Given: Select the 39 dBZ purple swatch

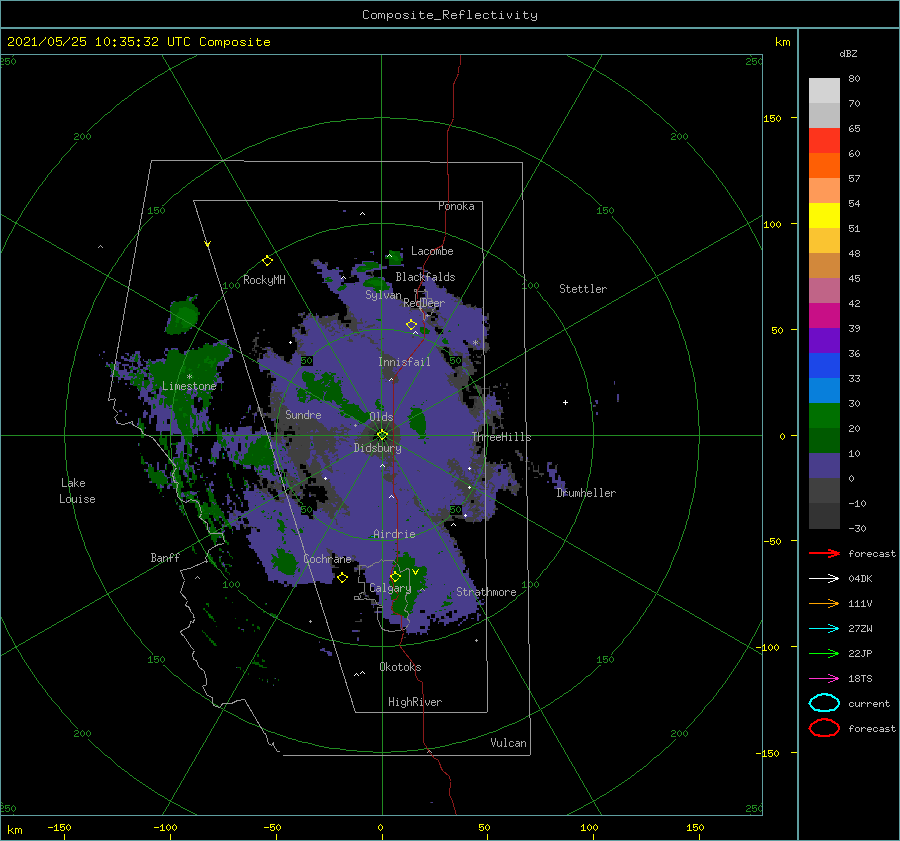Looking at the screenshot, I should pyautogui.click(x=824, y=340).
